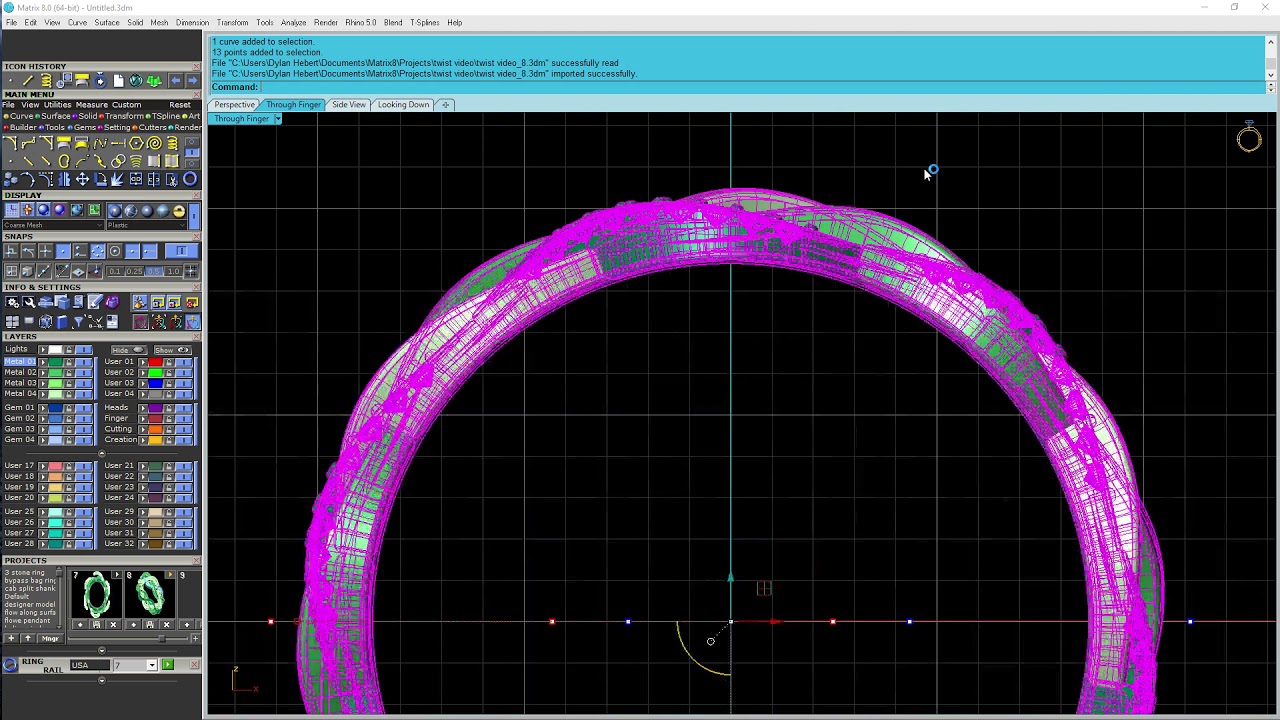Image resolution: width=1280 pixels, height=720 pixels.
Task: Open Utilities in the Main Menu
Action: (57, 104)
